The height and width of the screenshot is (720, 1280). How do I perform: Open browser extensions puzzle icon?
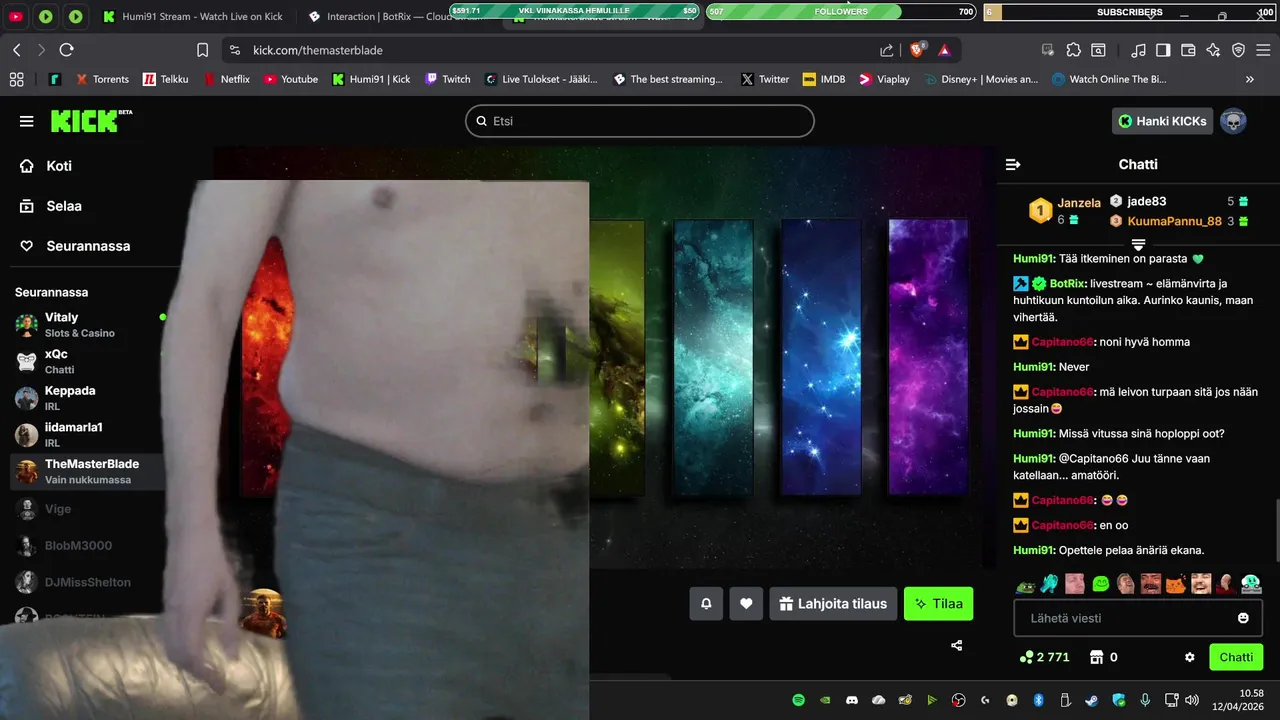[1073, 50]
